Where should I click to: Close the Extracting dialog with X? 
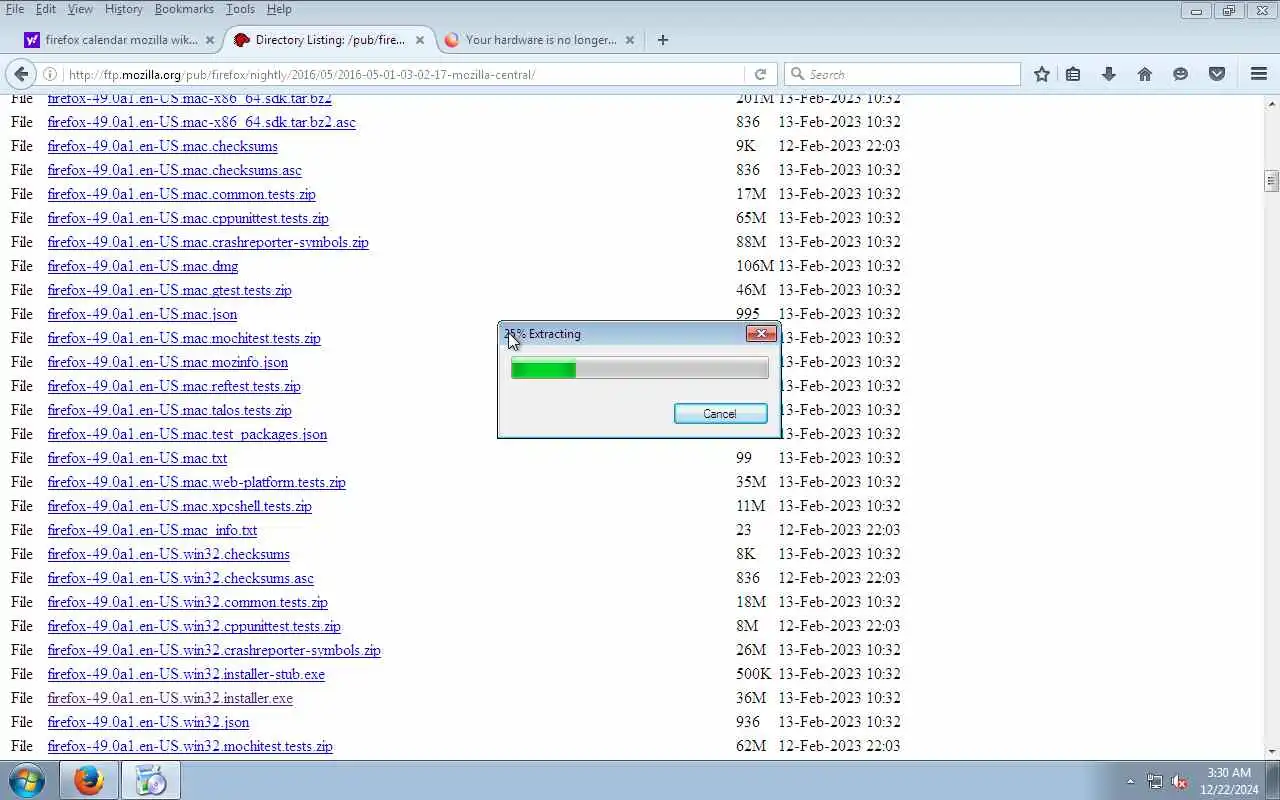[761, 333]
